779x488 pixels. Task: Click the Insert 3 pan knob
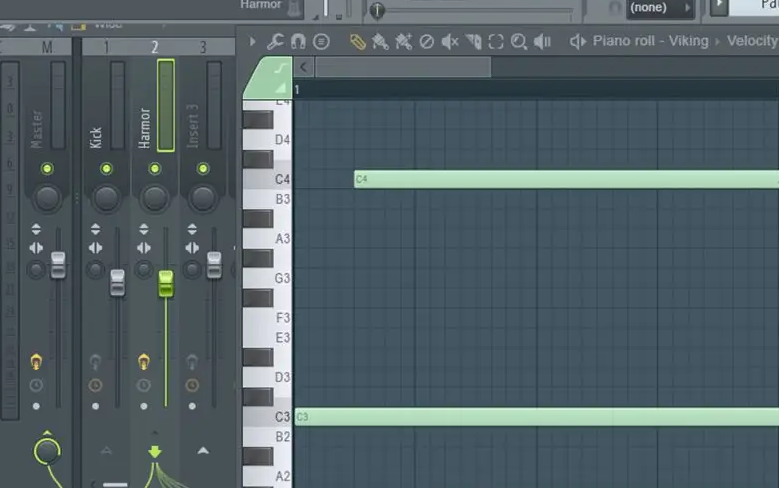pyautogui.click(x=203, y=198)
